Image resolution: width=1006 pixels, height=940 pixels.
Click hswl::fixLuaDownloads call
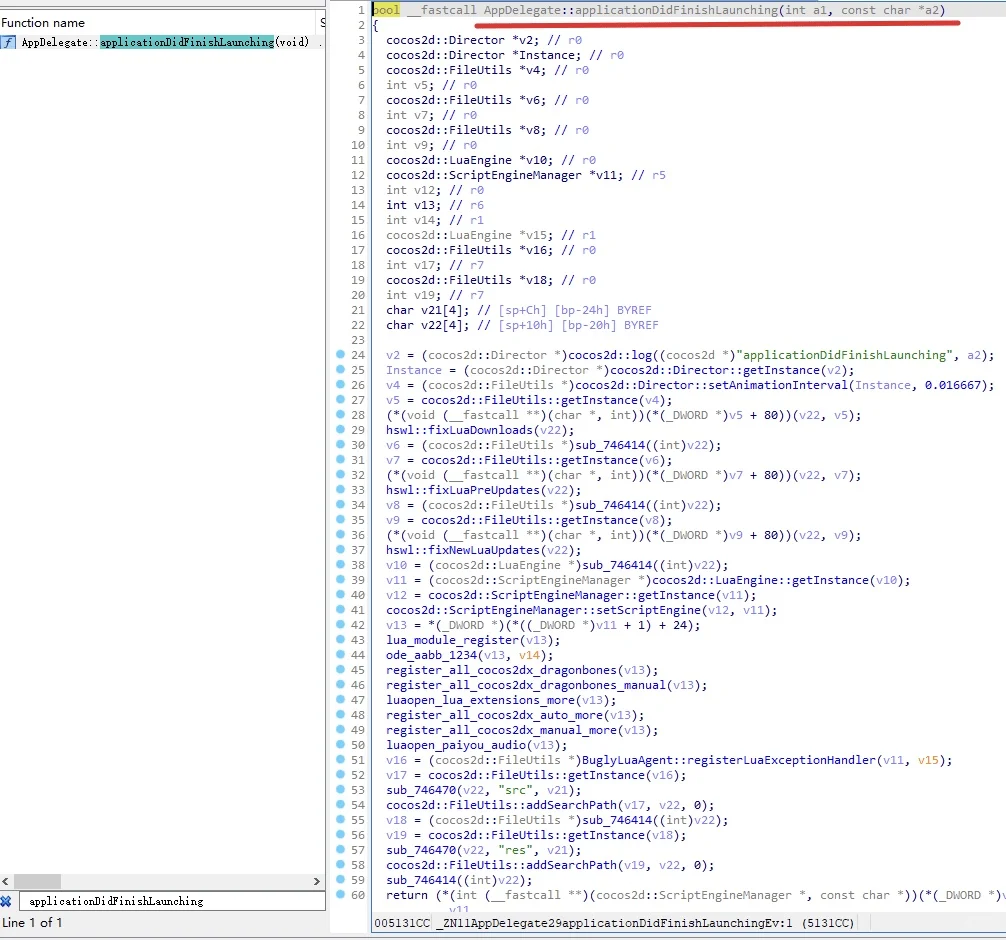click(459, 430)
